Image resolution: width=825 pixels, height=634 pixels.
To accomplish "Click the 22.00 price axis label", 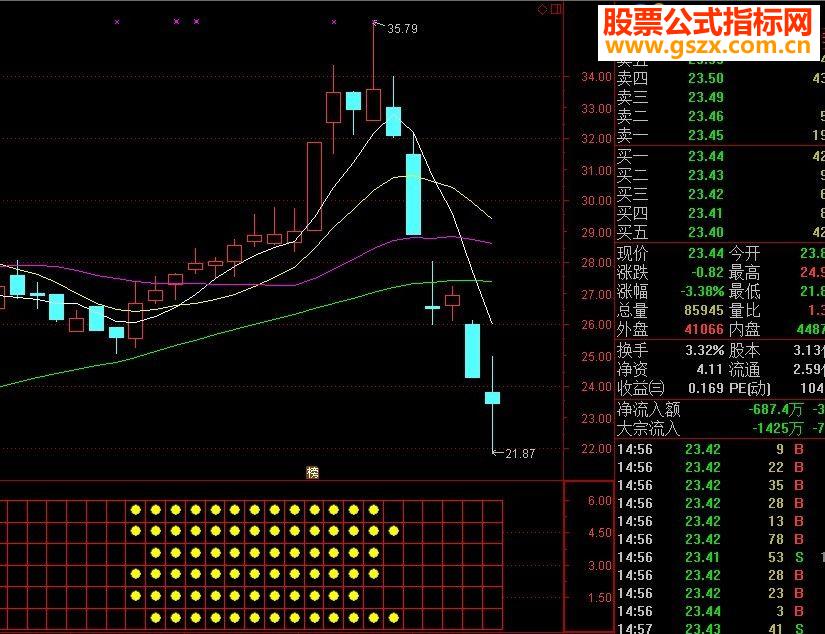I will pos(596,449).
